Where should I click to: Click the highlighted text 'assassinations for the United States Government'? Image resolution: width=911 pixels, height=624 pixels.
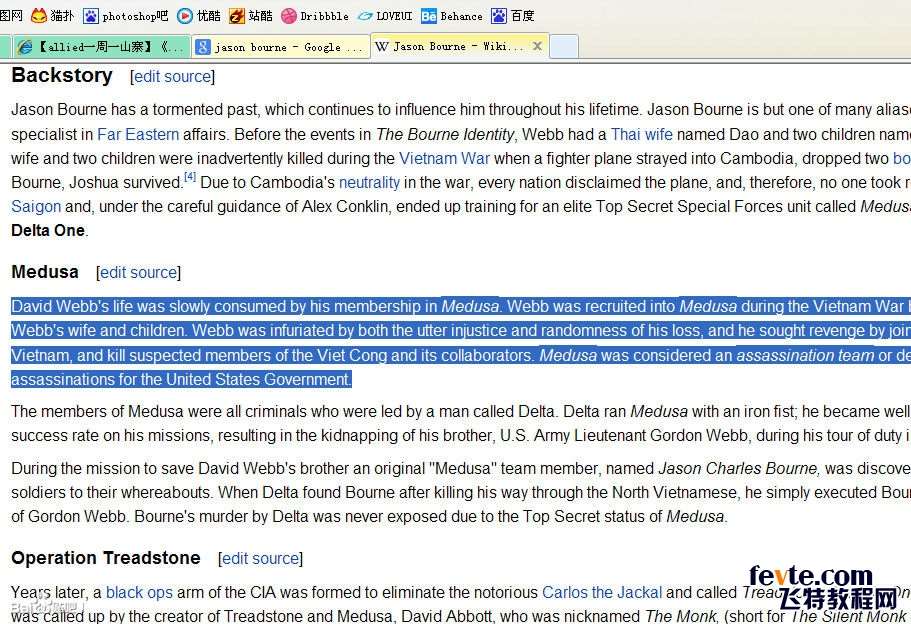coord(181,379)
